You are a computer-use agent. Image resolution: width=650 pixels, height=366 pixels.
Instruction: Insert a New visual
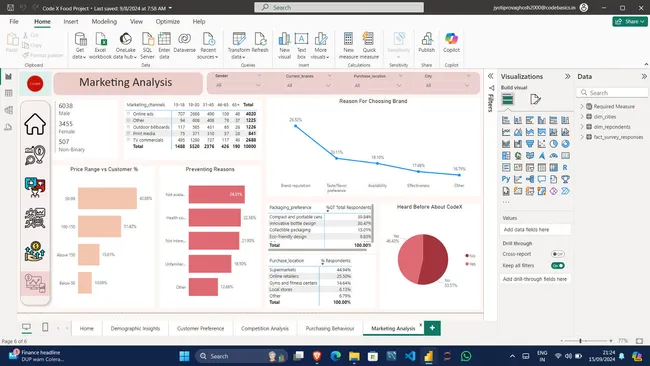pos(284,46)
